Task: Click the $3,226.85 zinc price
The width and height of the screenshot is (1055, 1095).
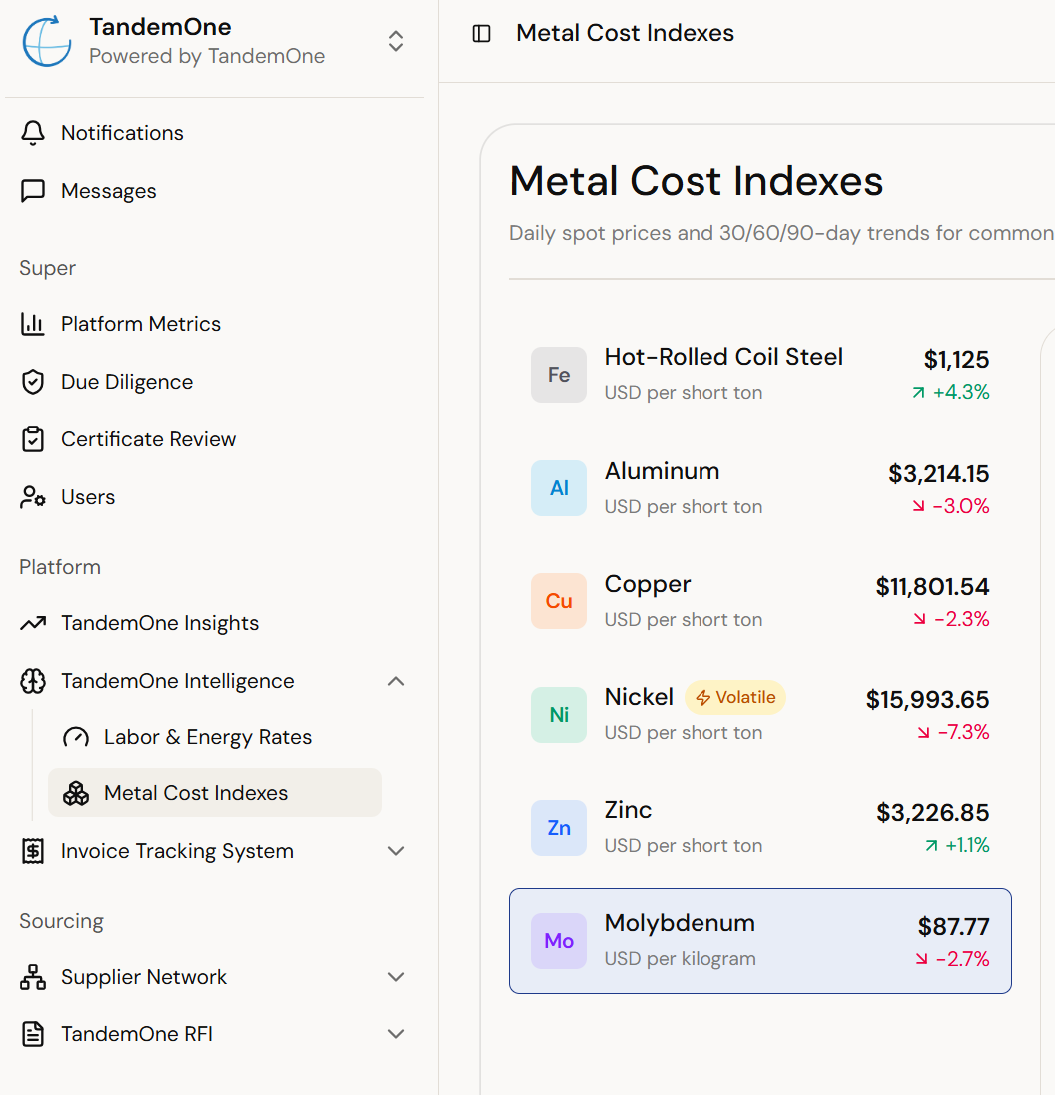Action: [x=933, y=813]
